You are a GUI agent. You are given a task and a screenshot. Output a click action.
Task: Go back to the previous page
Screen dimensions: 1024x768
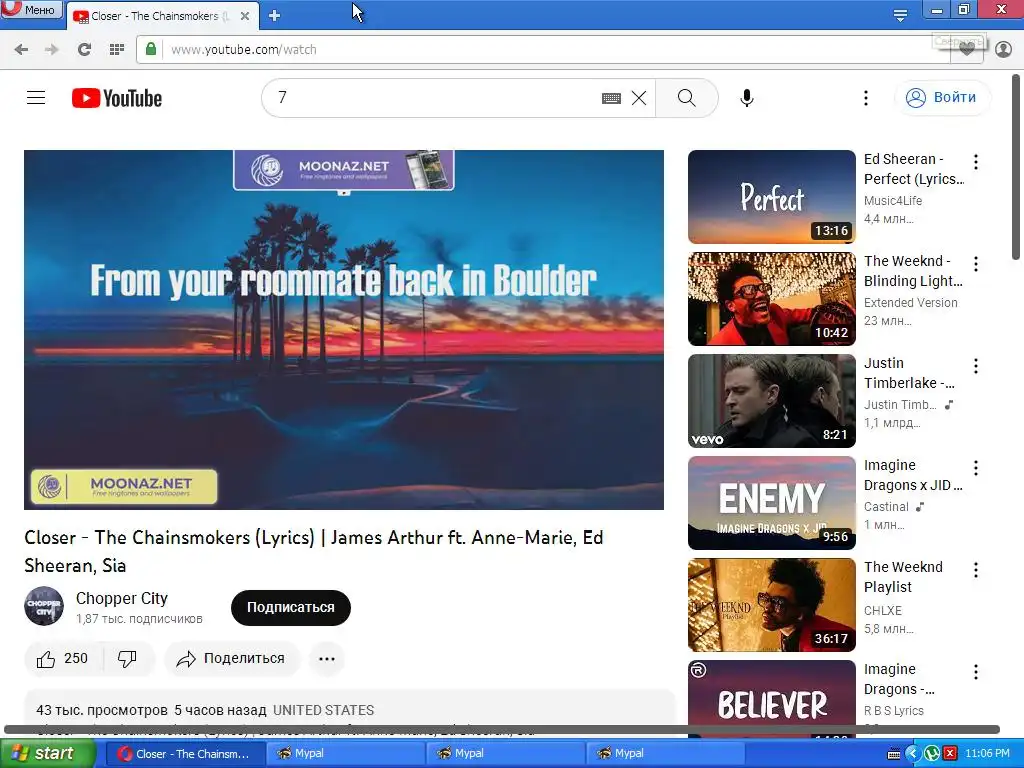tap(21, 50)
